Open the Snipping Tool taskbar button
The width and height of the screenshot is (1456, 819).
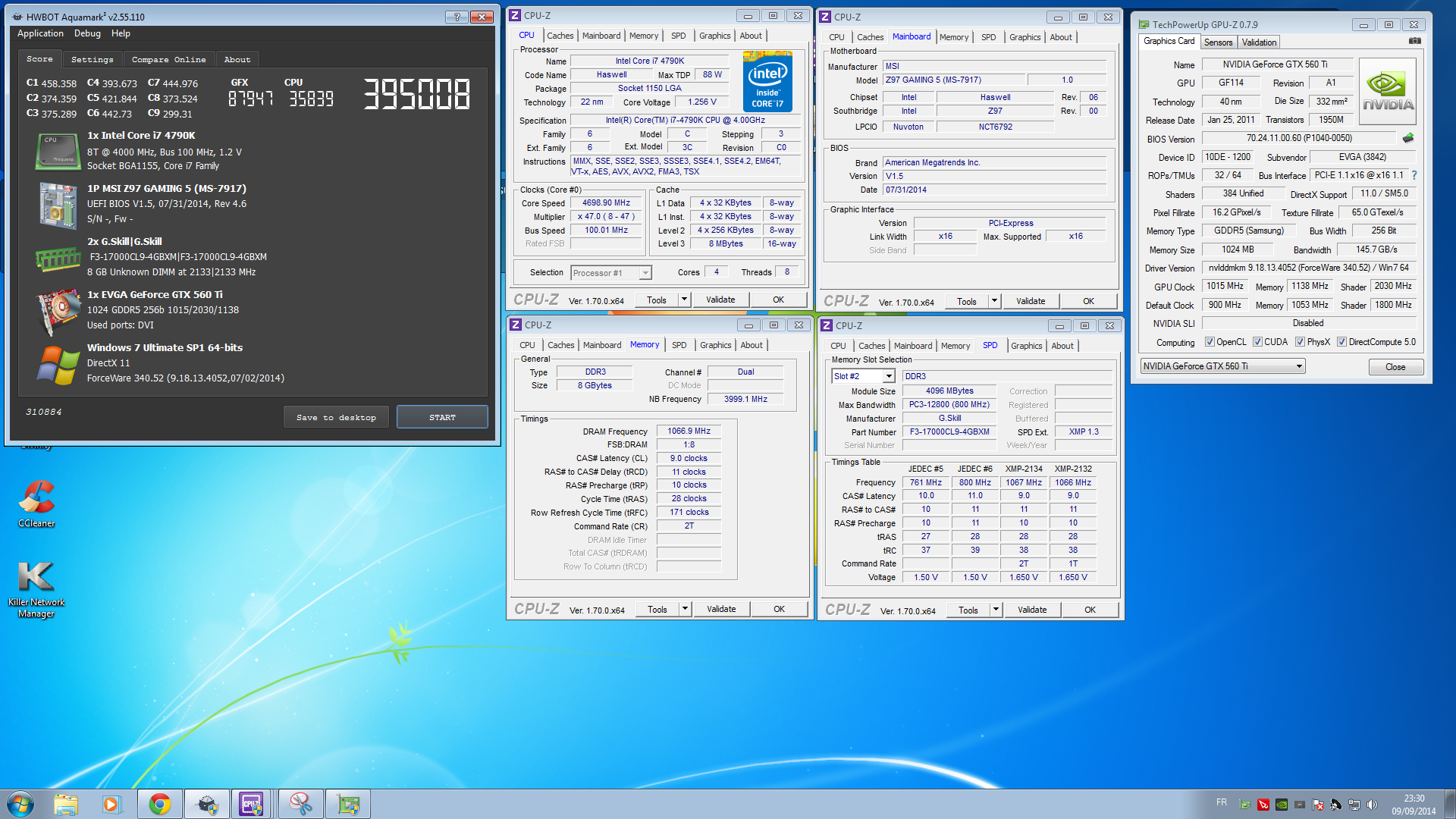coord(300,804)
